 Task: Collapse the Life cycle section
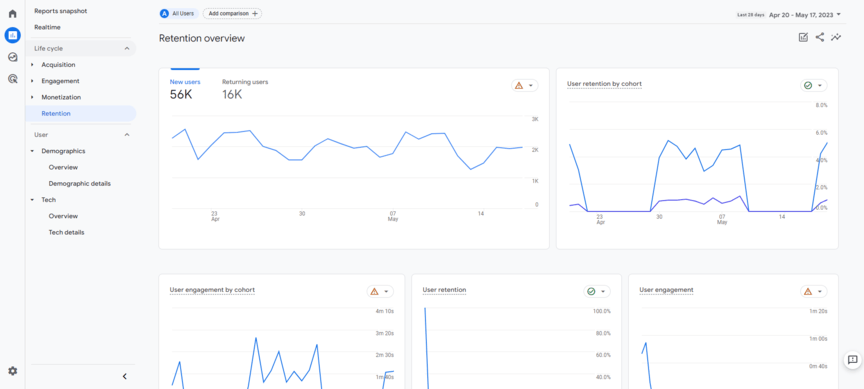pos(127,48)
